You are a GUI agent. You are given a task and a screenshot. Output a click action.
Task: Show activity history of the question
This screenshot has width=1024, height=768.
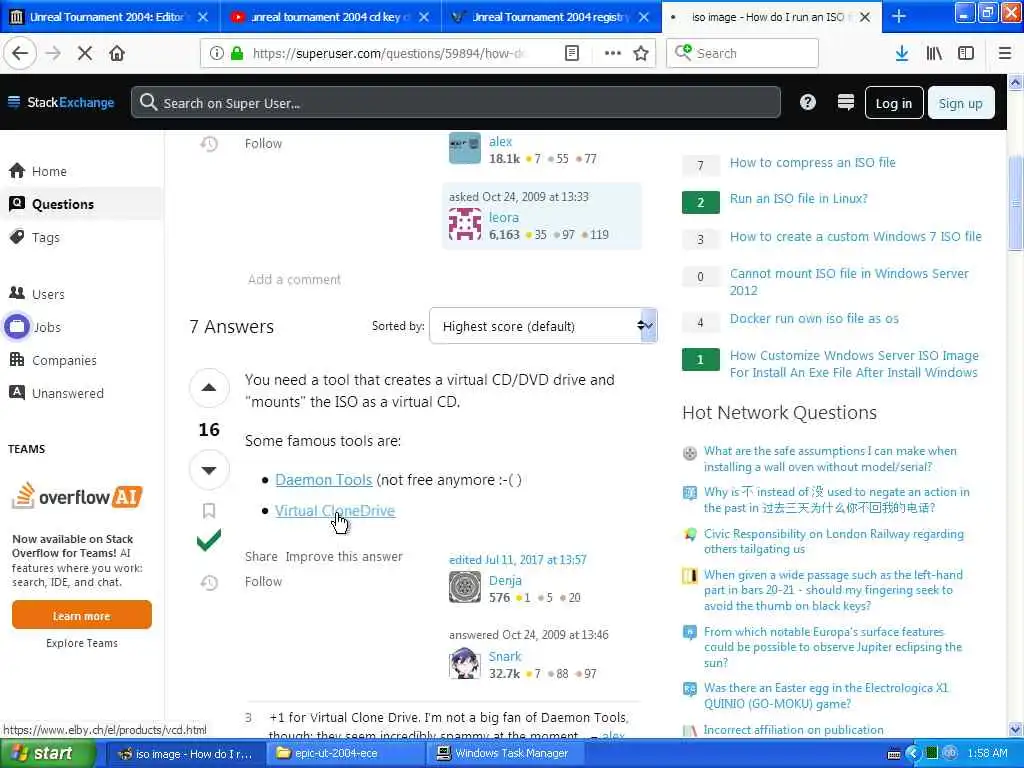pyautogui.click(x=209, y=144)
